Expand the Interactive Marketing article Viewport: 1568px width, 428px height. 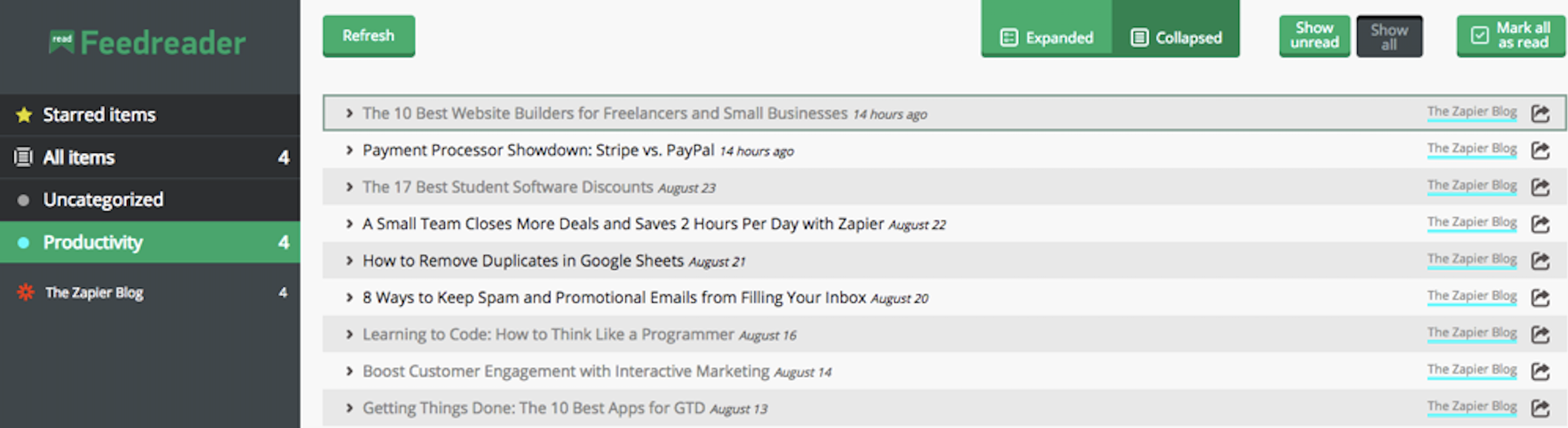tap(349, 370)
